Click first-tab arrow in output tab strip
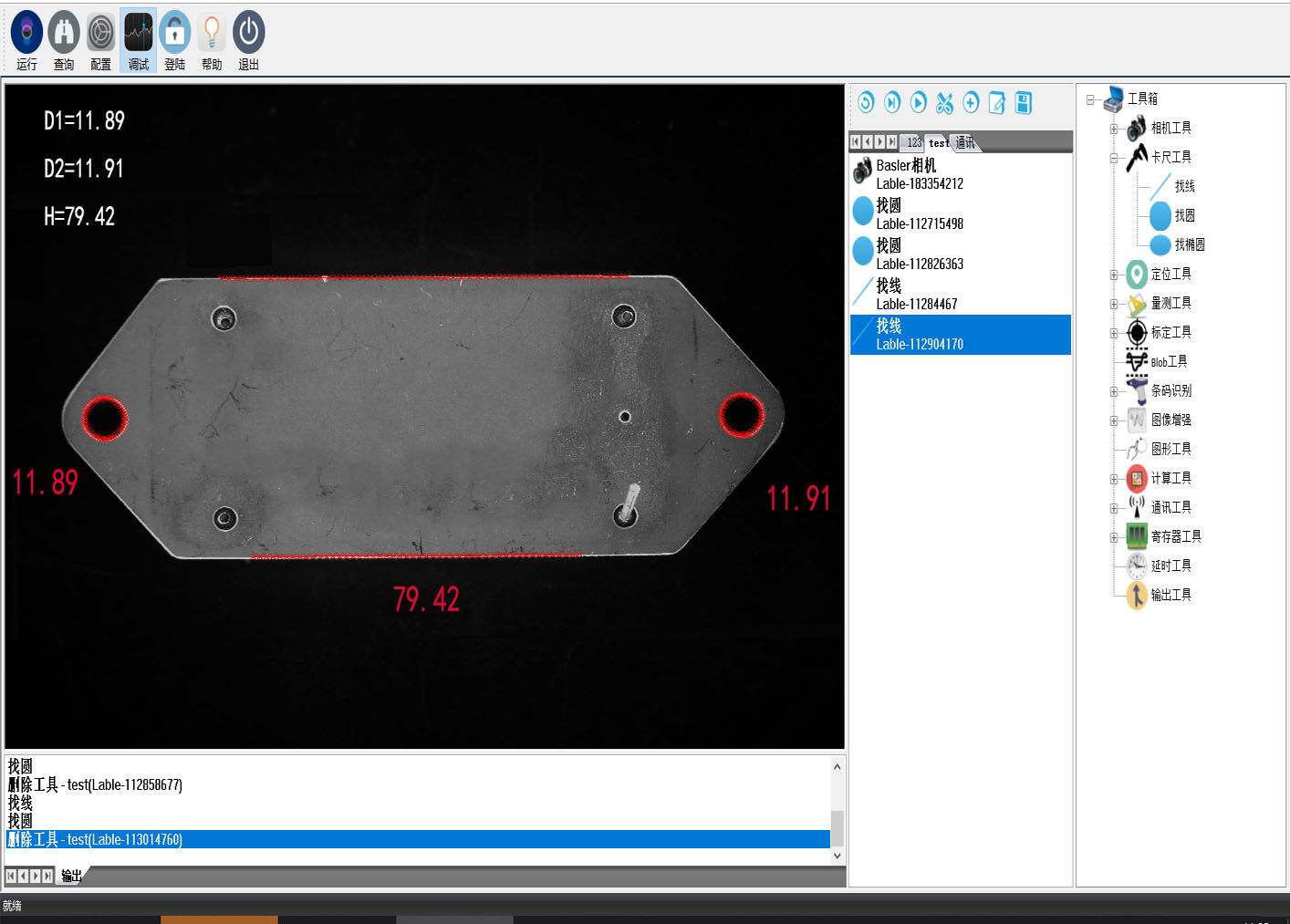Screen dimensions: 1290x924 pos(11,876)
